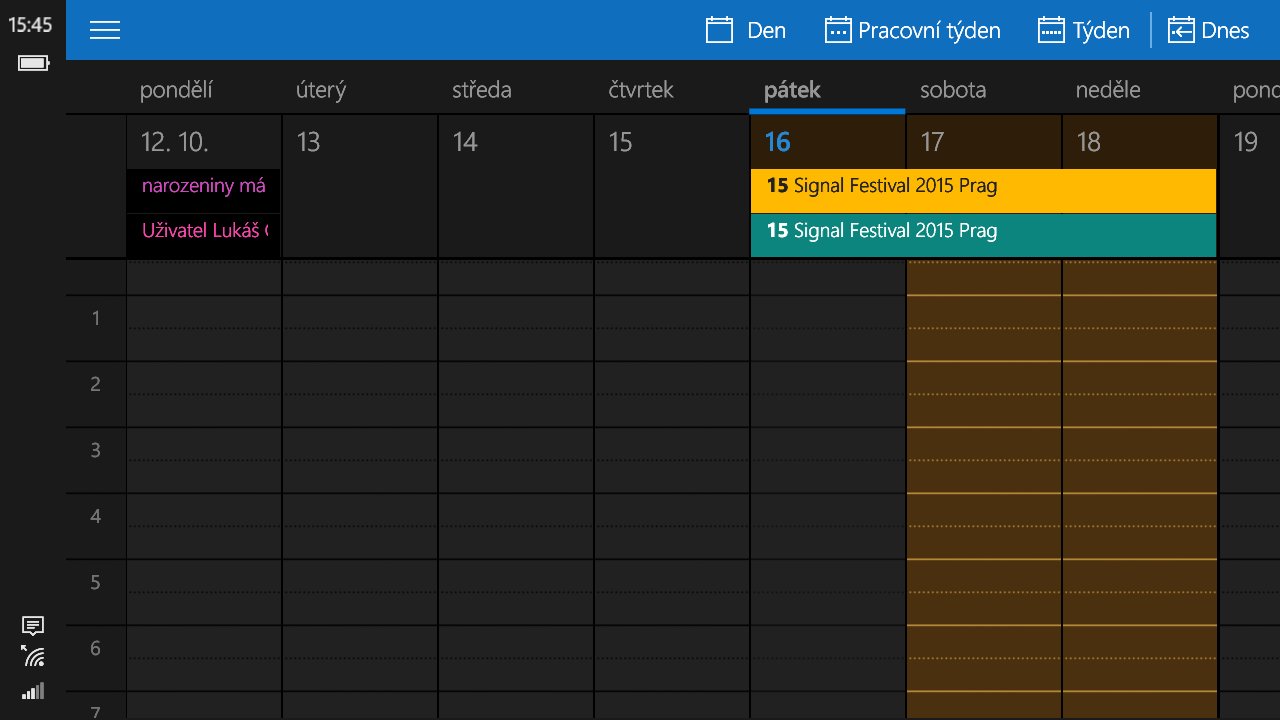Click the Pracovní týden calendar icon

pyautogui.click(x=838, y=30)
